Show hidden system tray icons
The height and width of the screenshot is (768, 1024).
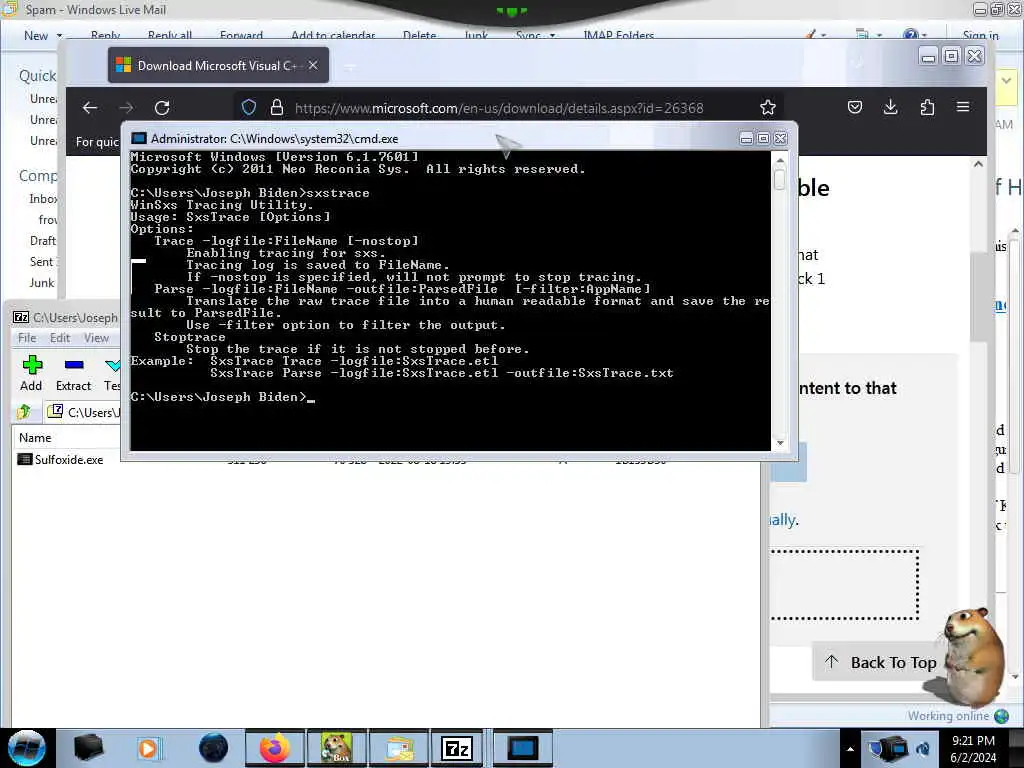[x=850, y=749]
